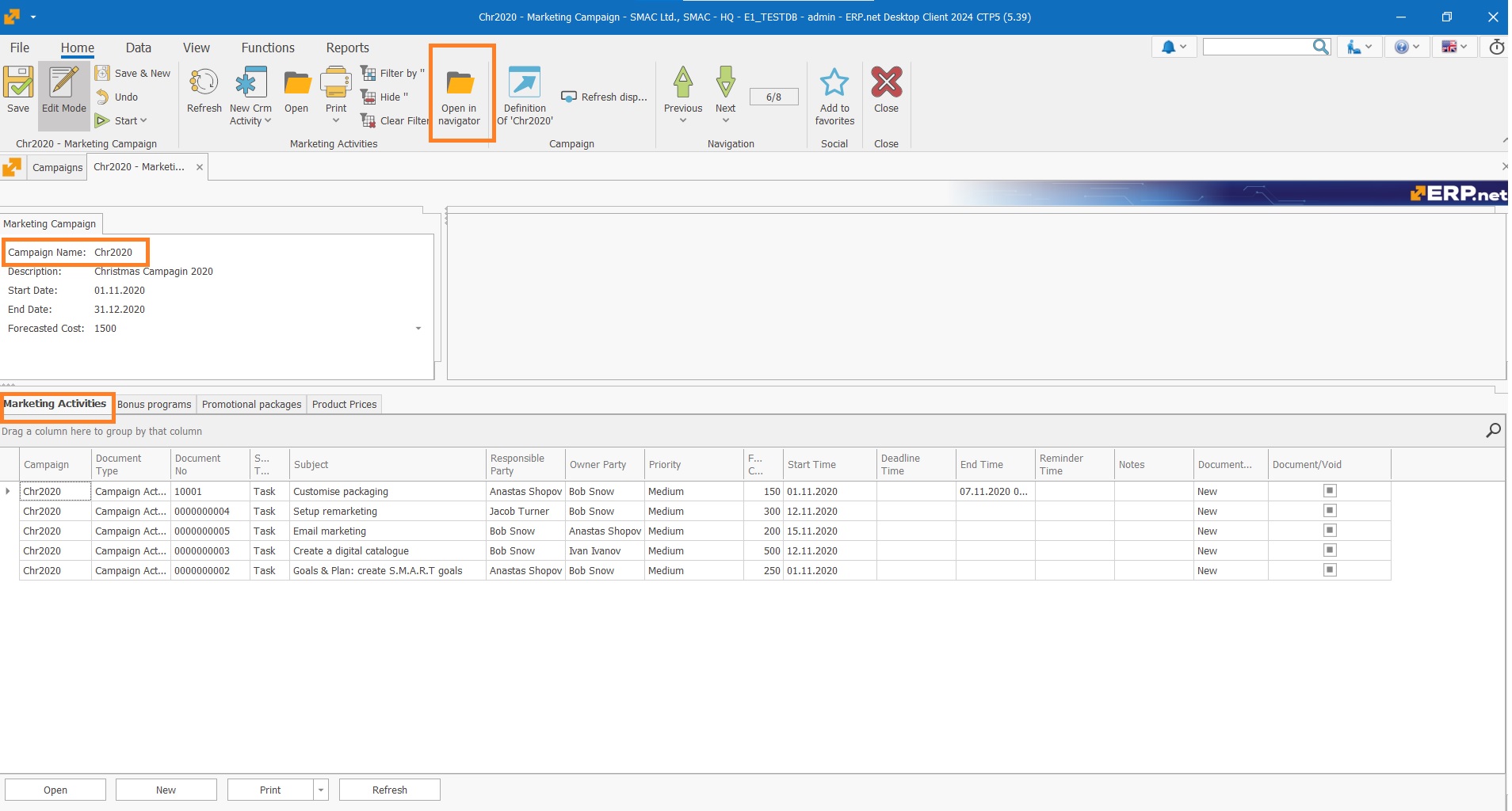This screenshot has height=811, width=1512.
Task: Click Filter by icon
Action: (x=368, y=73)
